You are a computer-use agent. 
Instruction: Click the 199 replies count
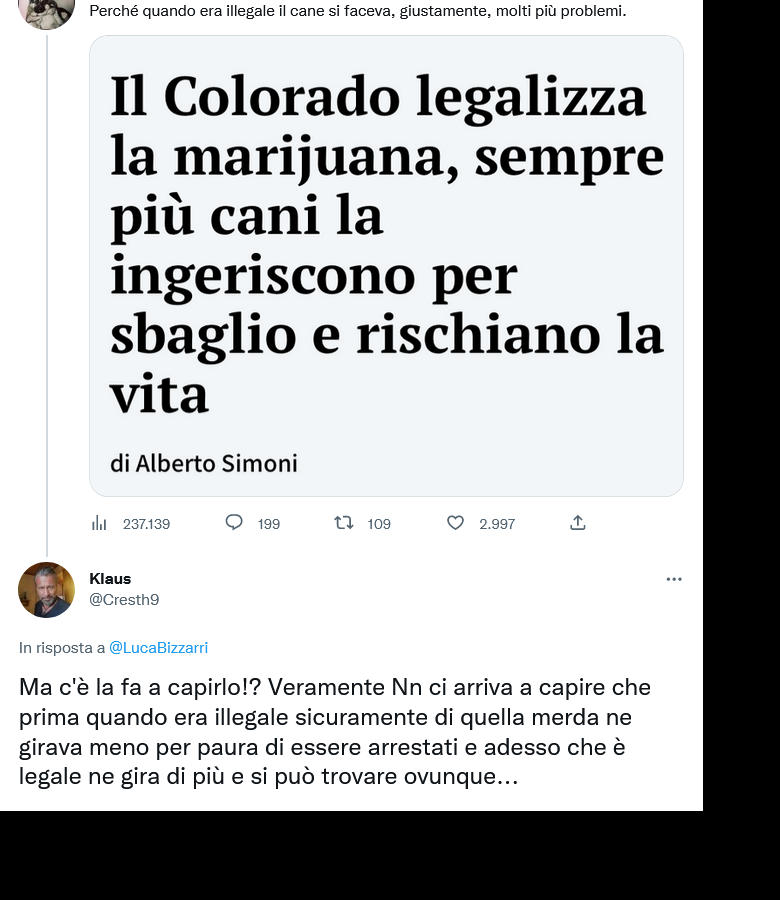click(269, 524)
